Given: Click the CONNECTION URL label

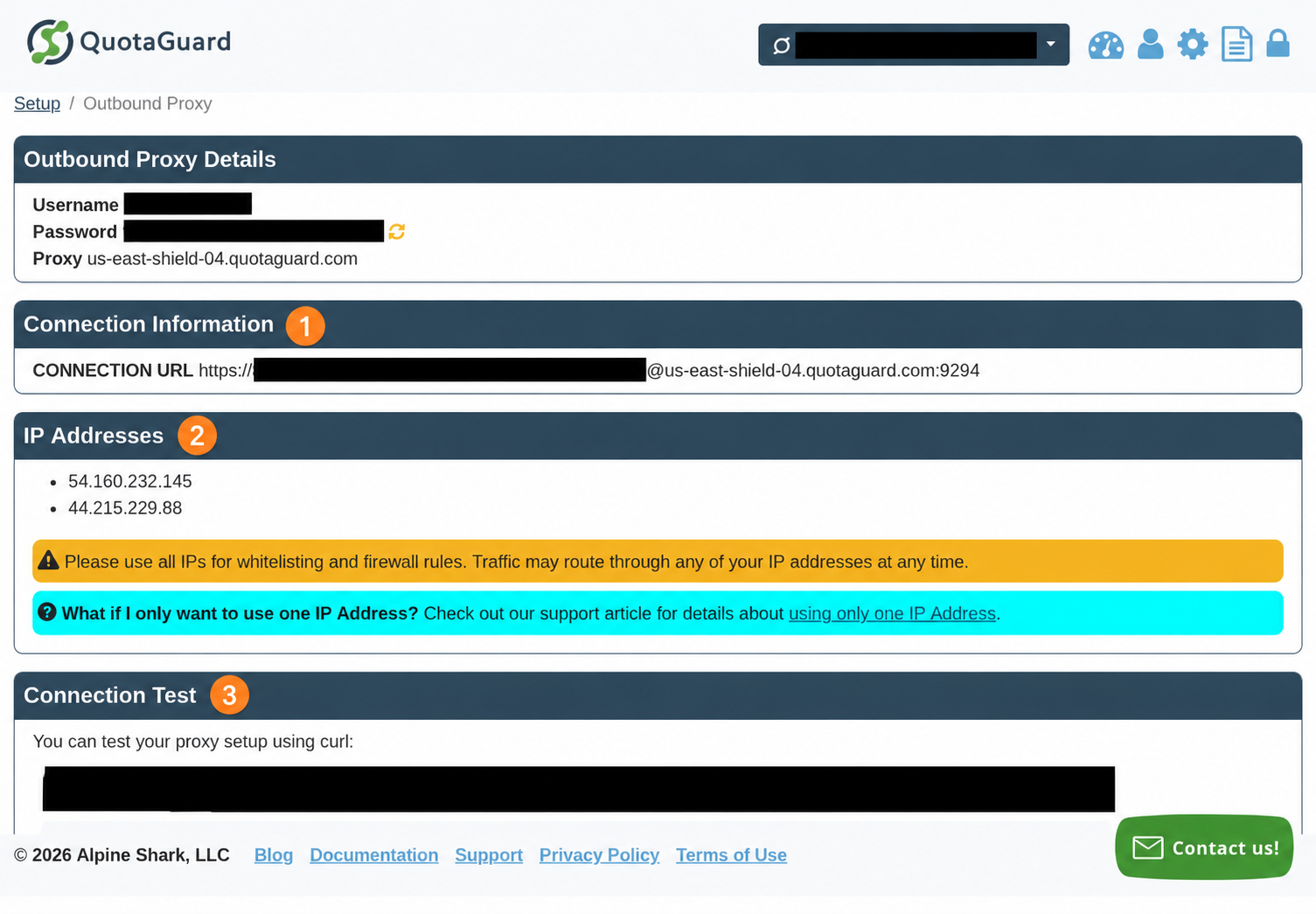Looking at the screenshot, I should (113, 371).
